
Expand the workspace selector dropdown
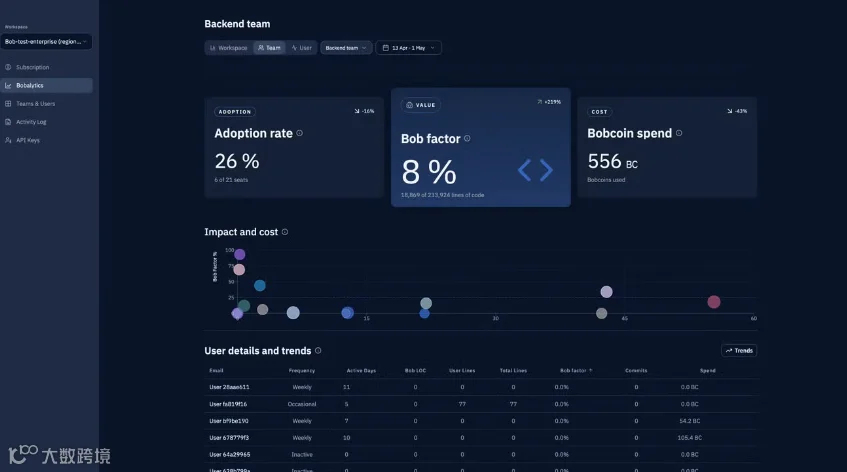click(x=46, y=42)
